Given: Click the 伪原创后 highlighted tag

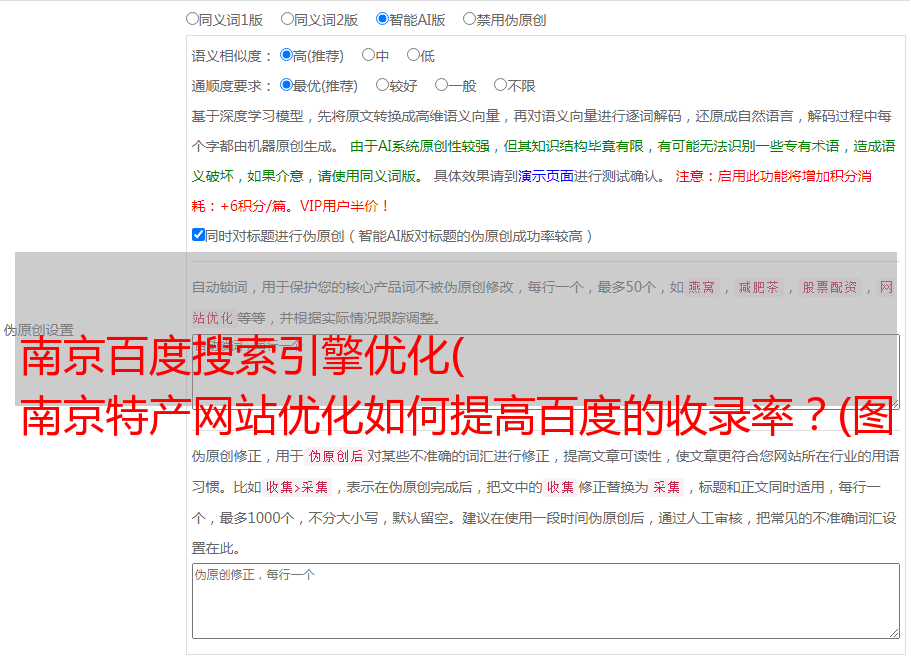Looking at the screenshot, I should click(x=336, y=456).
